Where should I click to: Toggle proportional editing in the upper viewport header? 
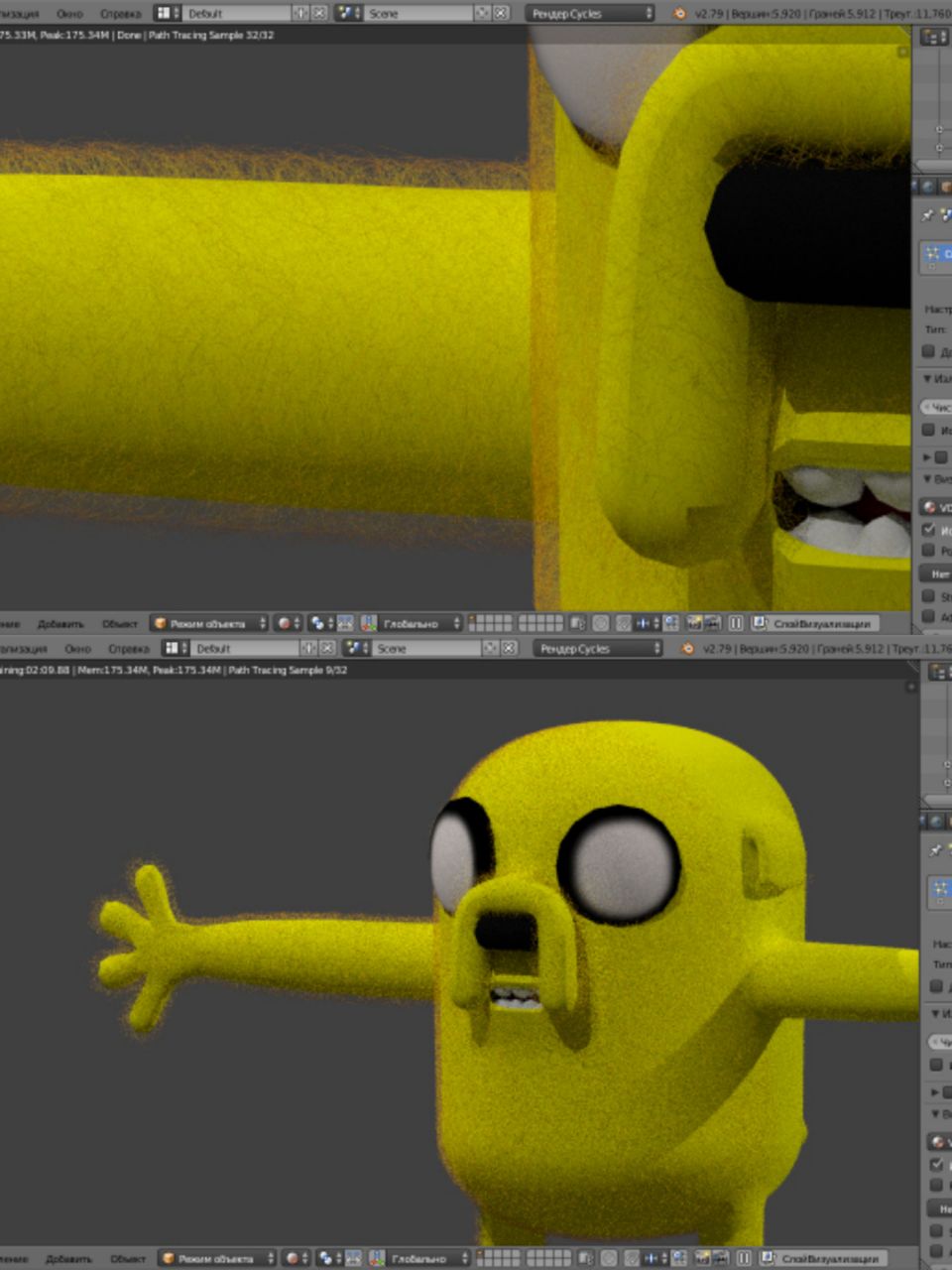click(601, 623)
